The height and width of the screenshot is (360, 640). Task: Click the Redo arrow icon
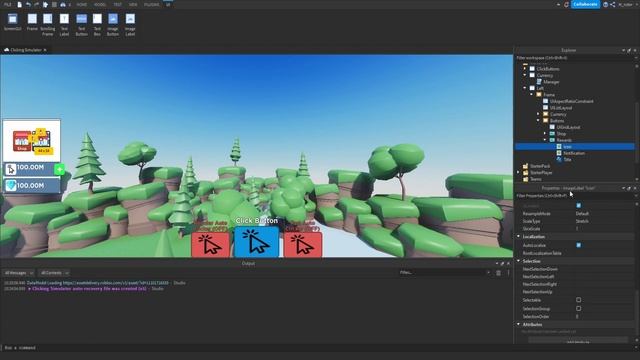tap(36, 4)
